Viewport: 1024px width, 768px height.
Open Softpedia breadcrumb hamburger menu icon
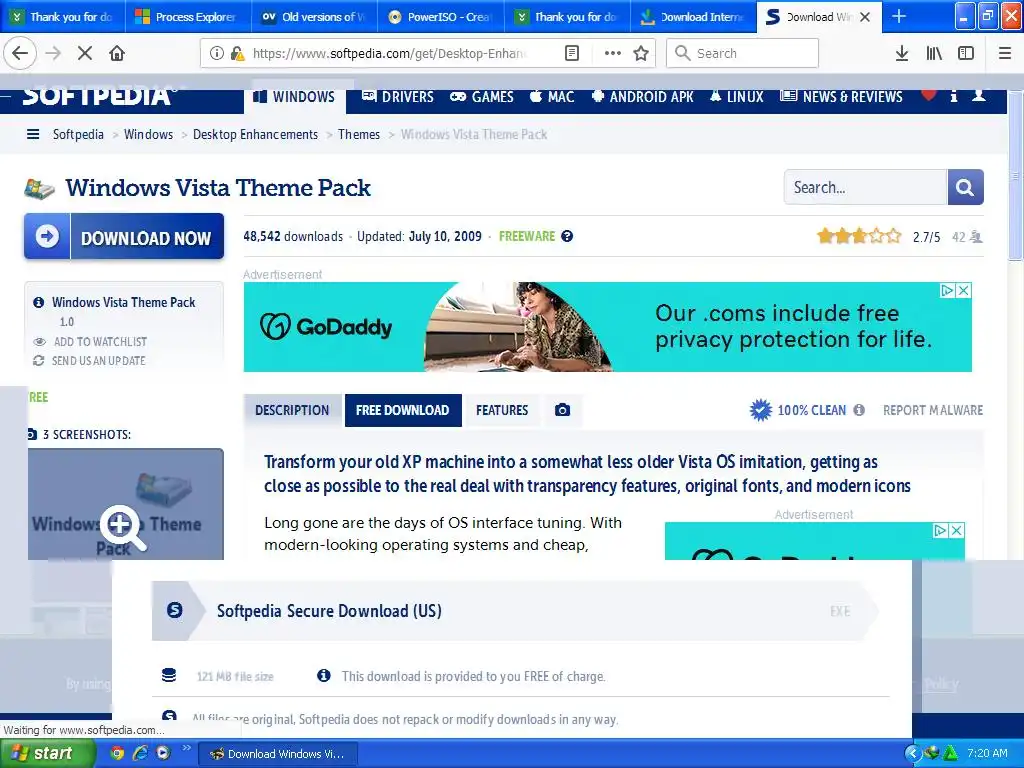tap(33, 135)
